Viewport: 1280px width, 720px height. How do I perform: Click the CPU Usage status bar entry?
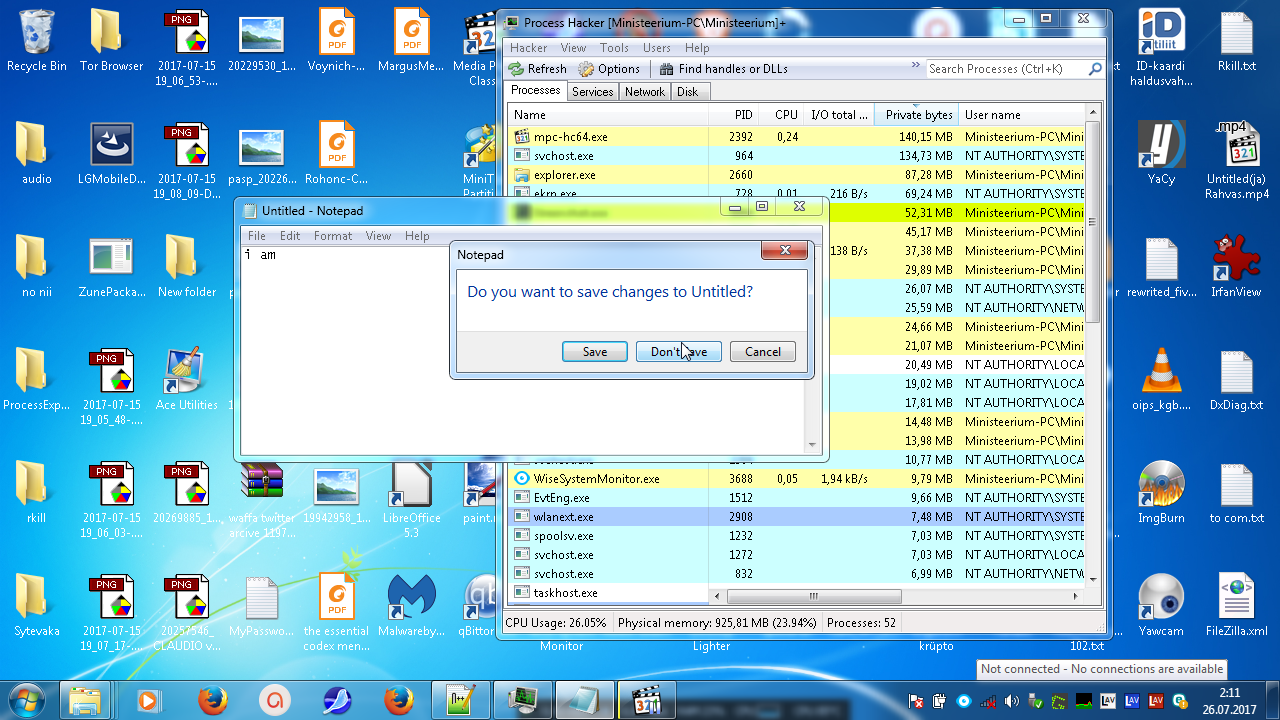pyautogui.click(x=556, y=622)
